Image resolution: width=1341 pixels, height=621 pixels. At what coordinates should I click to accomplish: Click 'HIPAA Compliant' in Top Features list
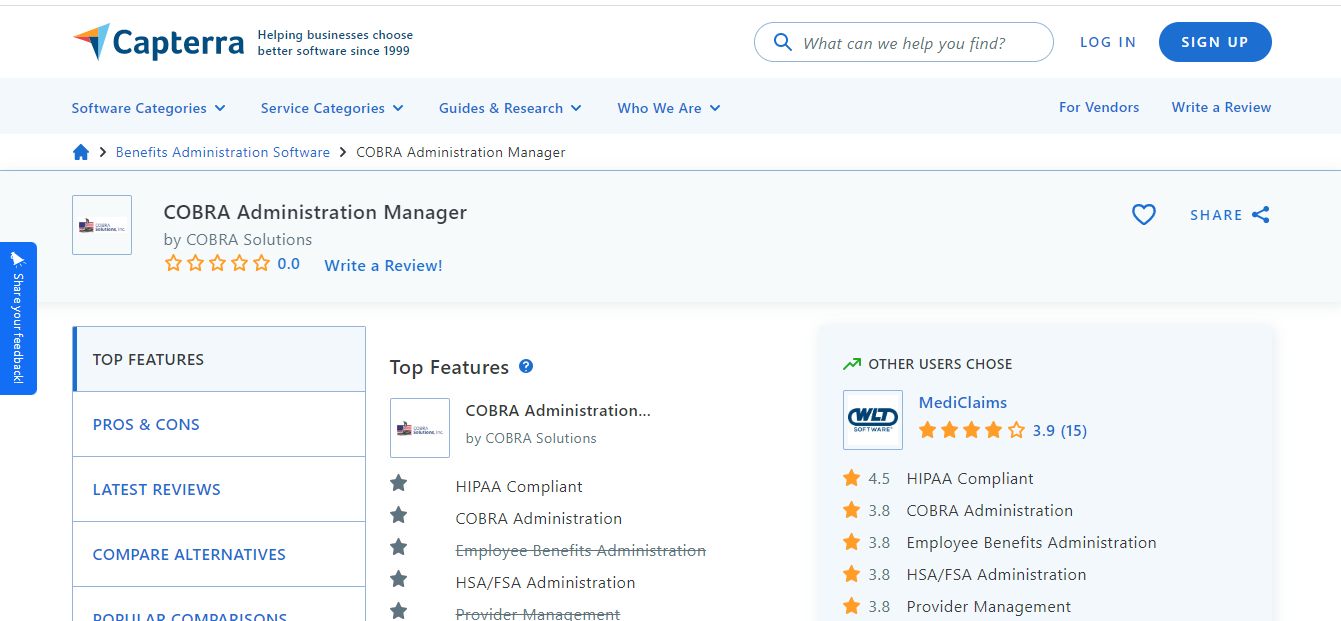519,487
